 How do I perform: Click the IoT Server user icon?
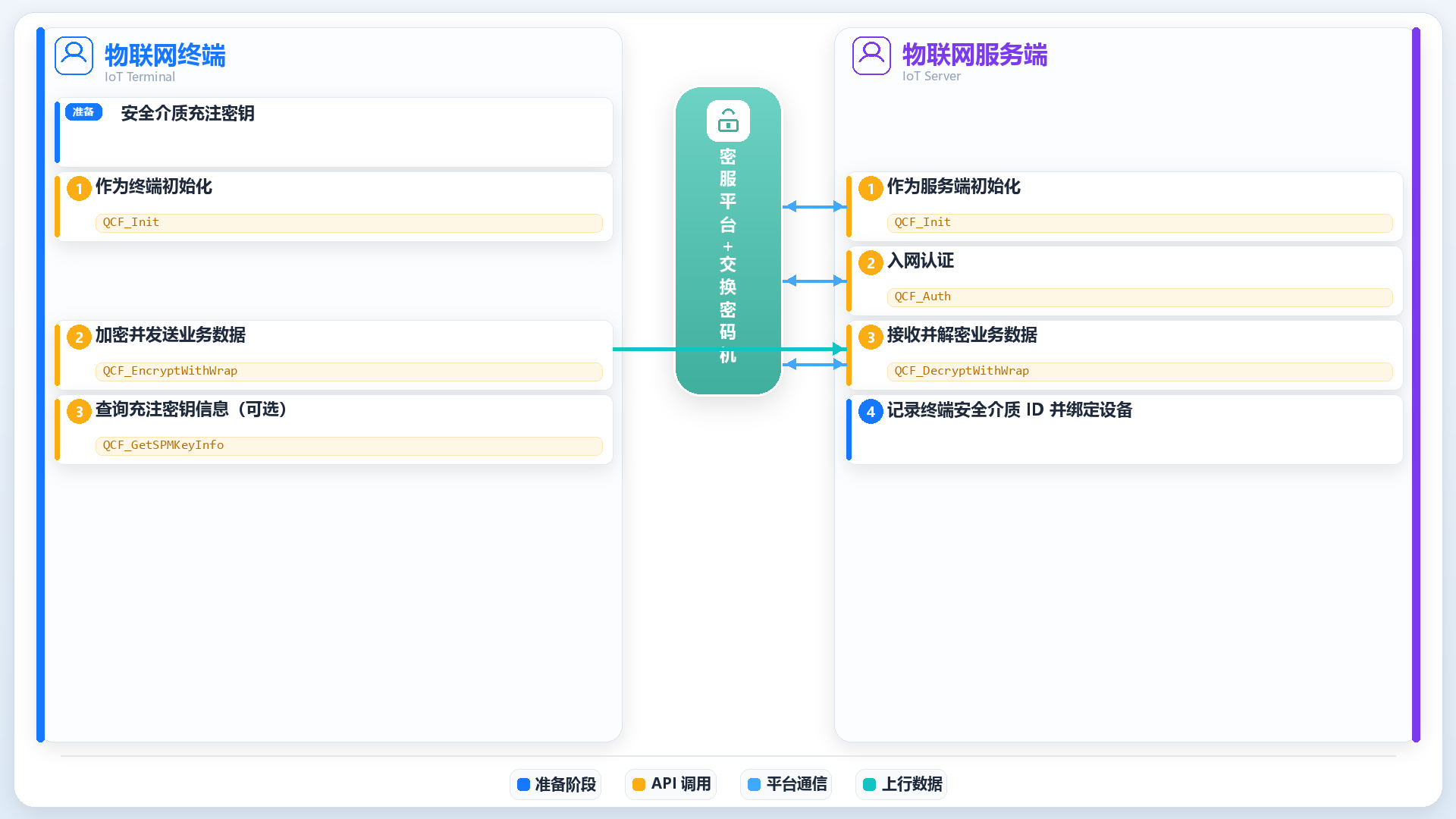871,55
